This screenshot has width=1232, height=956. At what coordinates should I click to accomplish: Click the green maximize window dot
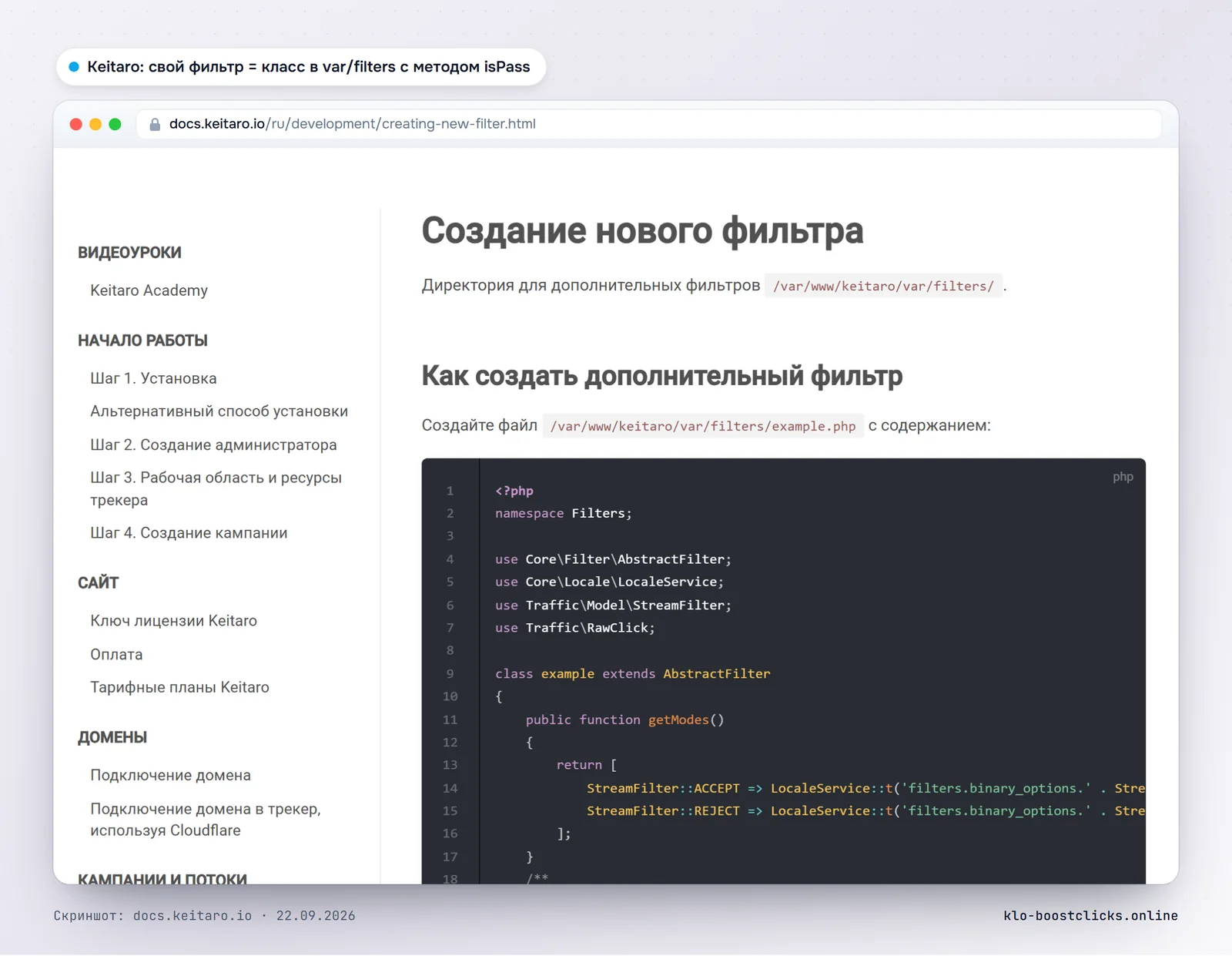click(115, 124)
